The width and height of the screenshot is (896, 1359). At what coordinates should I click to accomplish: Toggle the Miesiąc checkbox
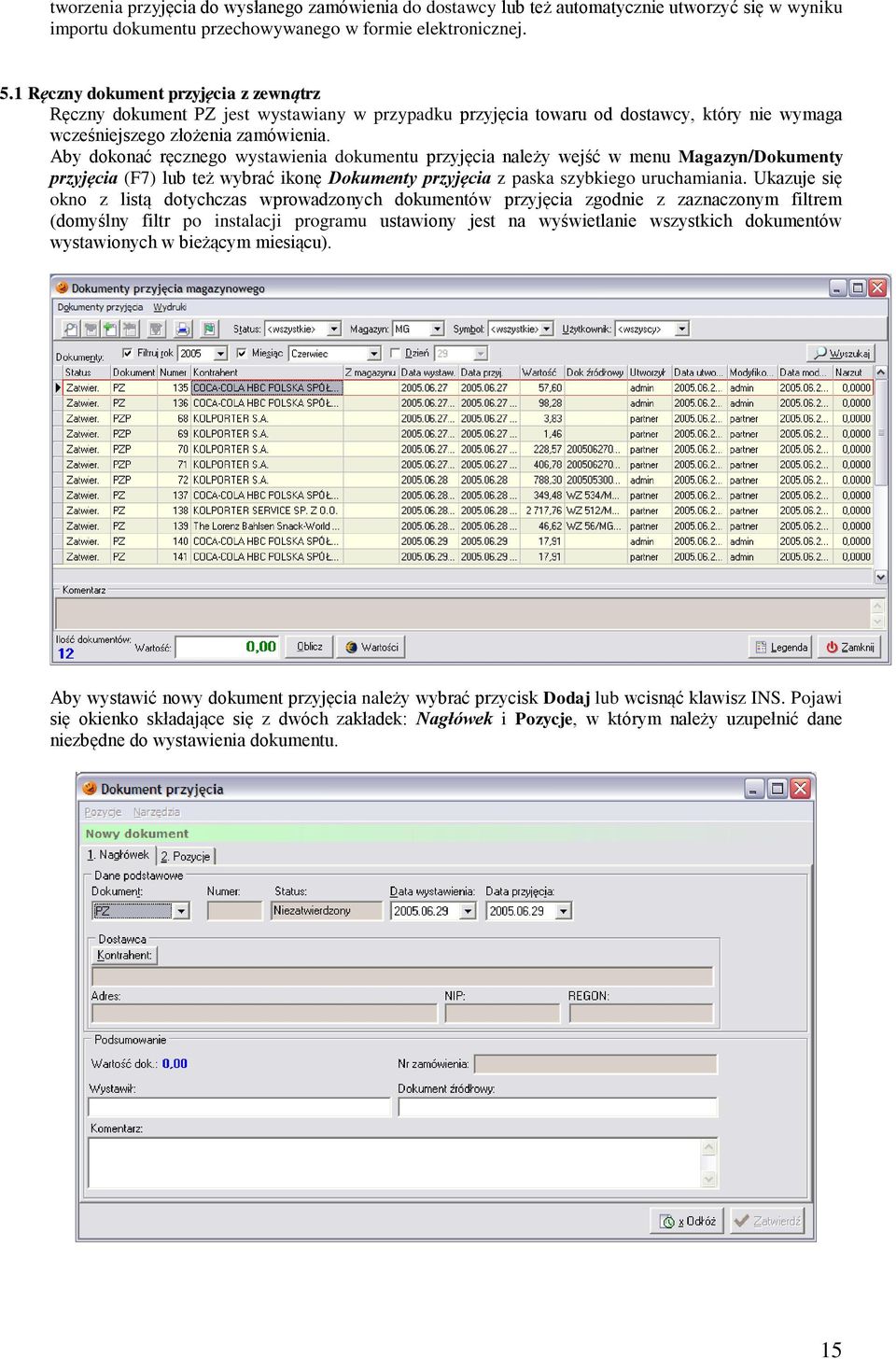[x=242, y=353]
